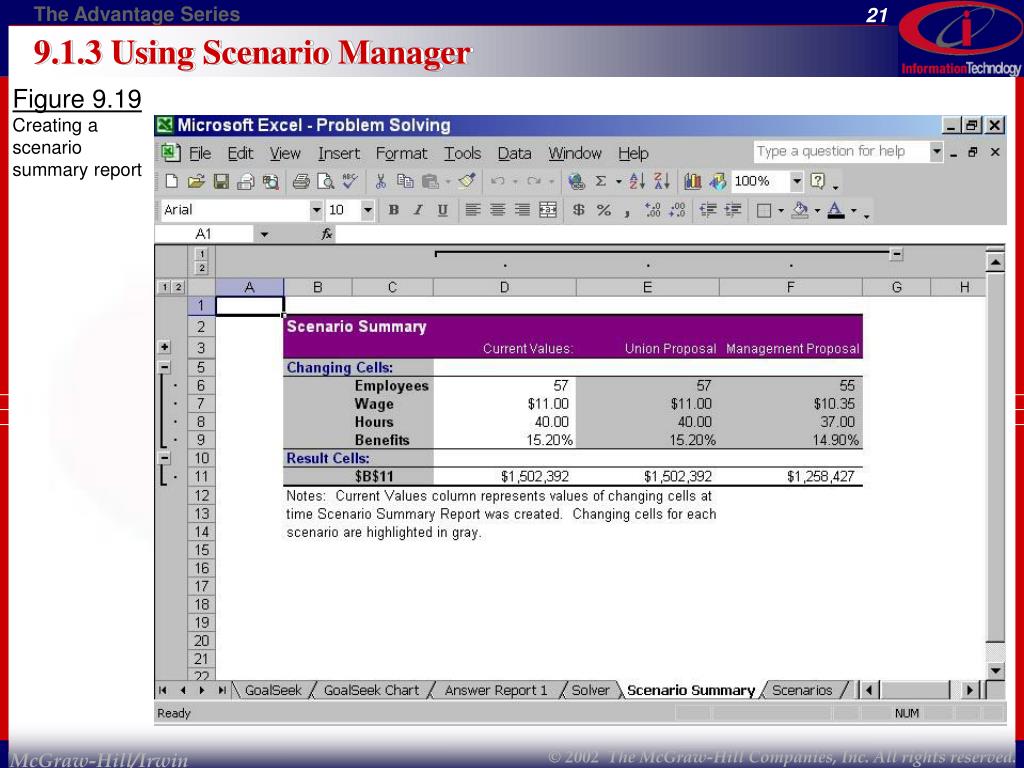Apply Comma style format

click(x=626, y=212)
